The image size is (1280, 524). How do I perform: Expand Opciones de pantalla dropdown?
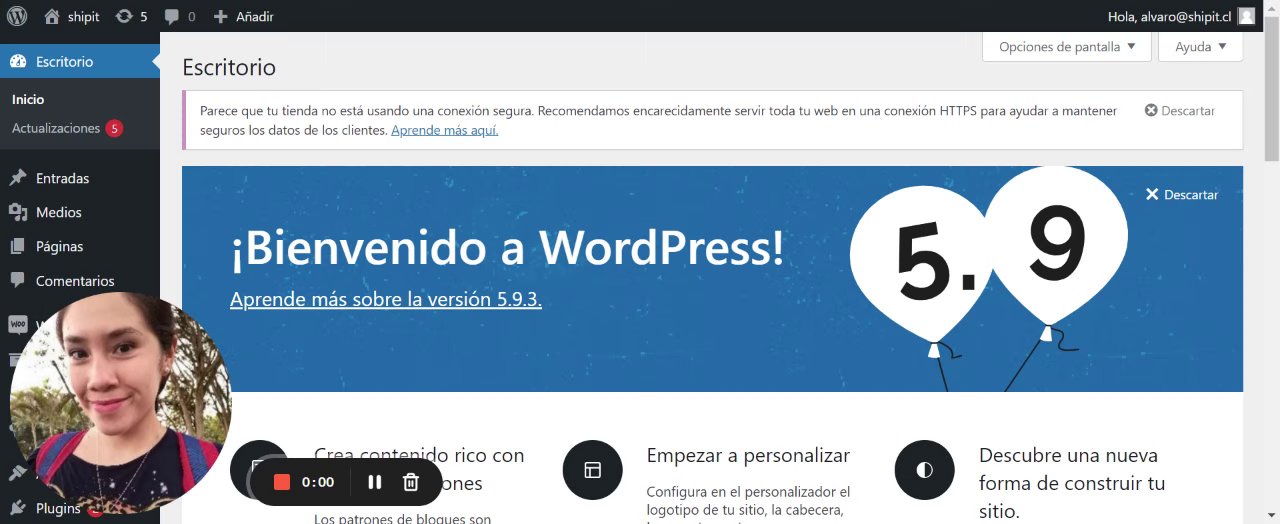1067,46
